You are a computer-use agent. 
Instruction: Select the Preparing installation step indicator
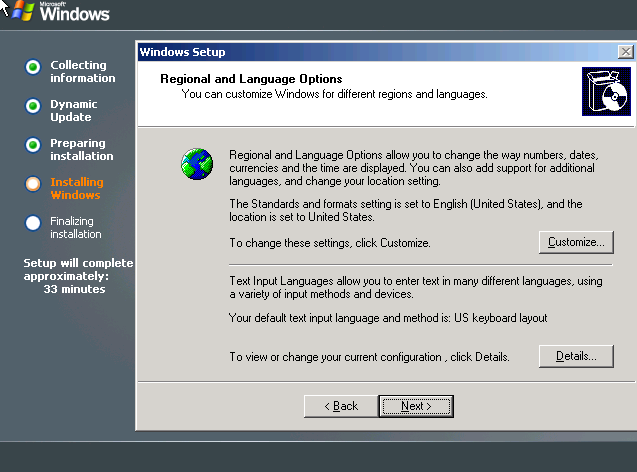33,145
